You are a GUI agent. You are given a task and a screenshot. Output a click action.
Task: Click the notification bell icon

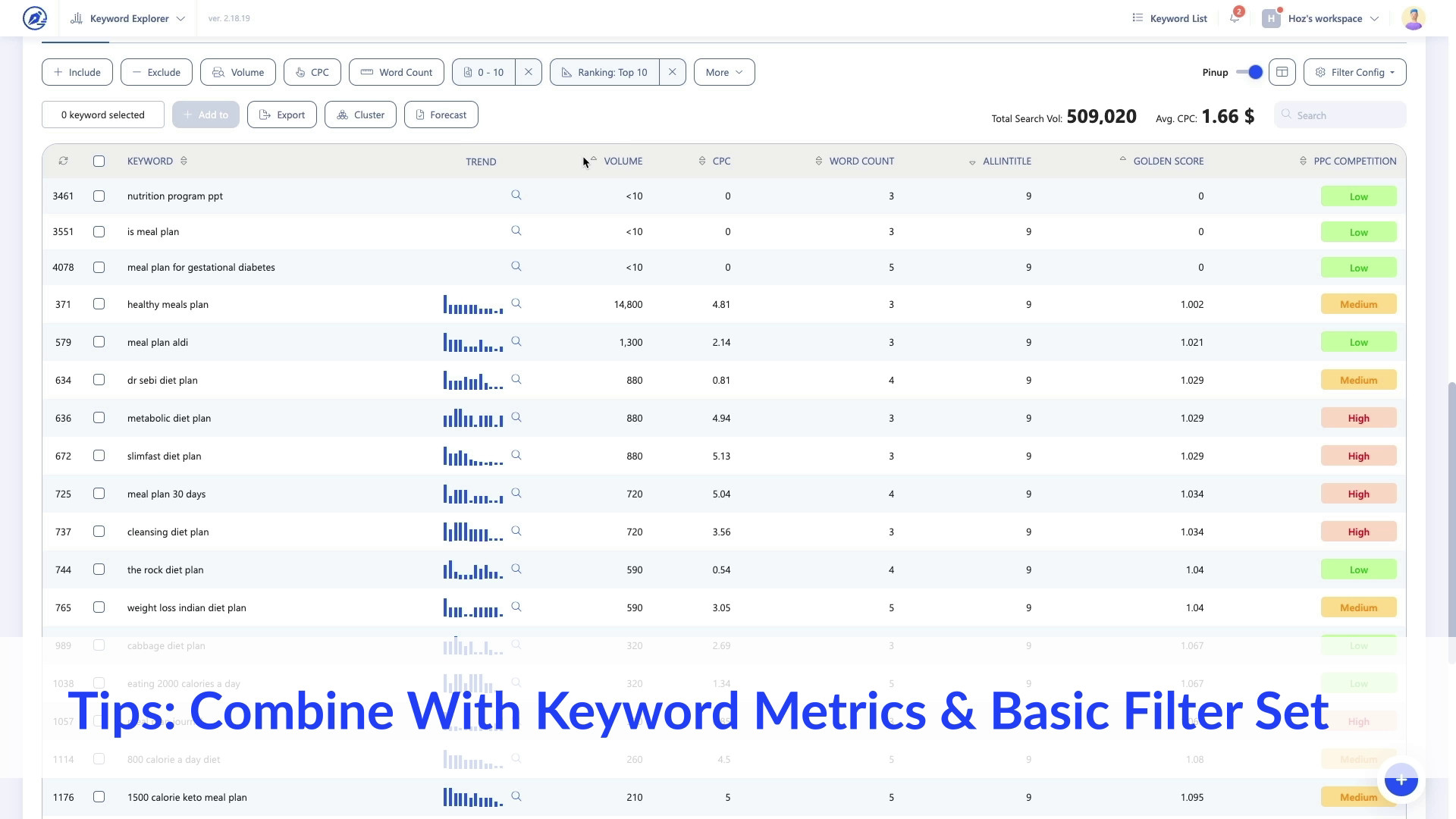(x=1235, y=18)
